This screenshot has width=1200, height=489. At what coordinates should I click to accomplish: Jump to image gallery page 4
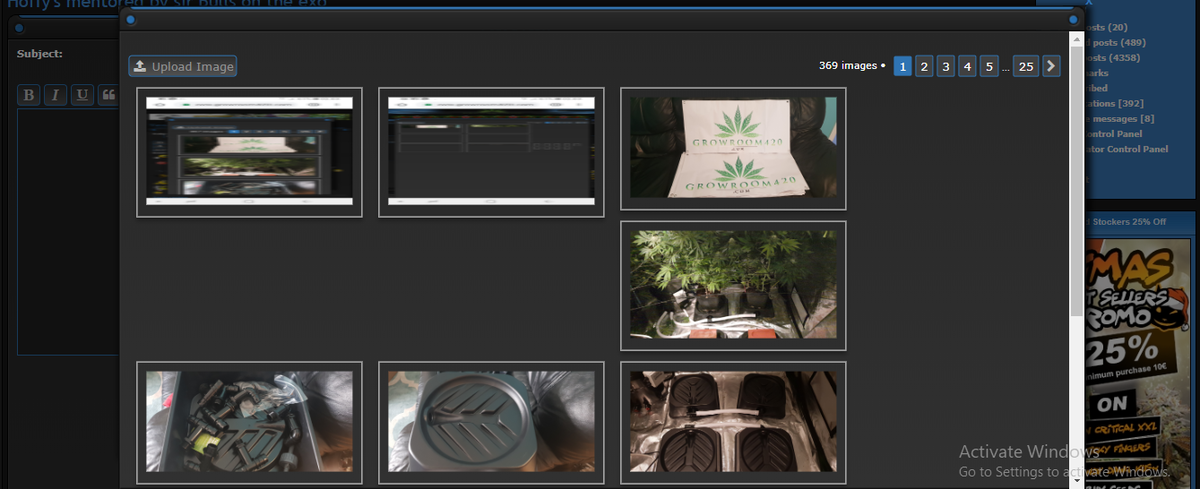coord(967,67)
